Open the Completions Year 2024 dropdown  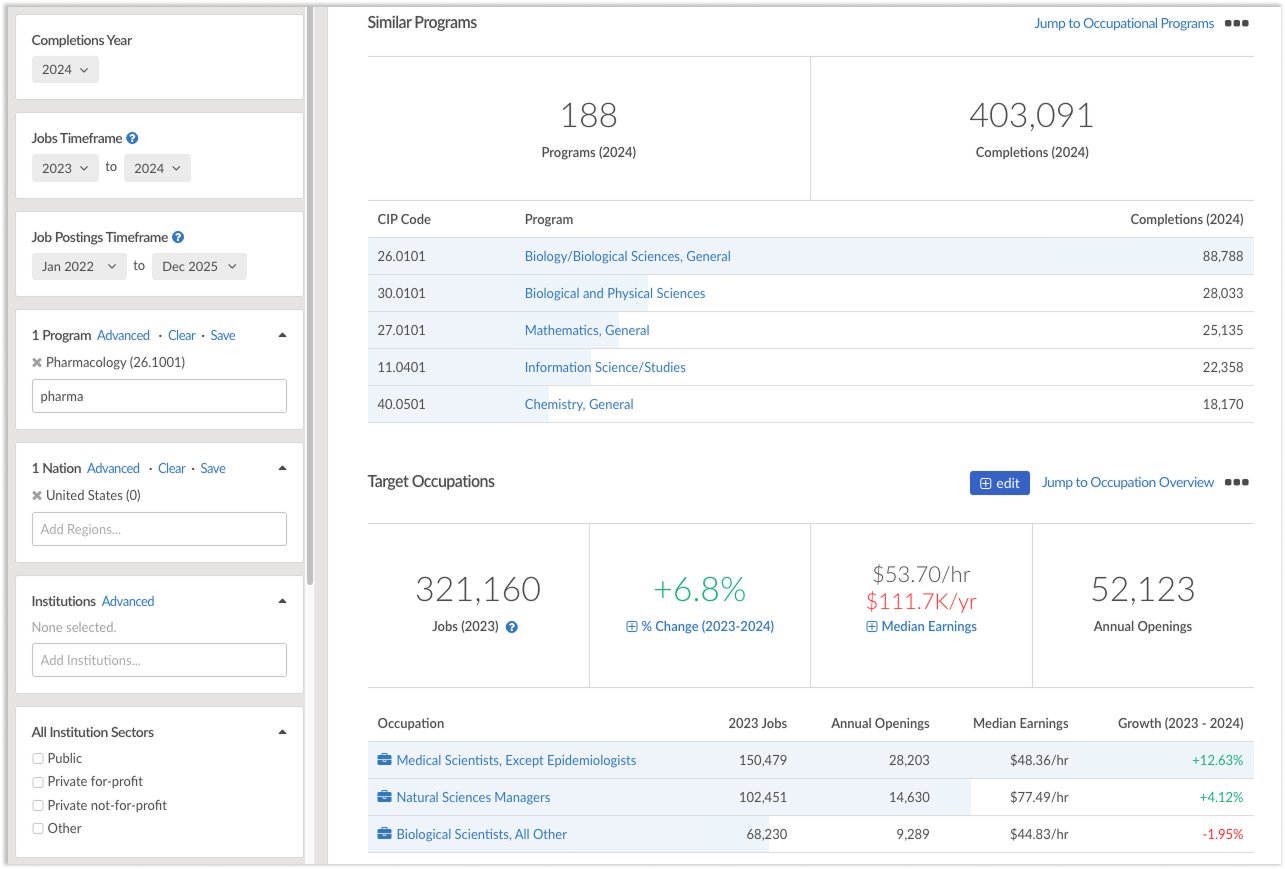65,70
